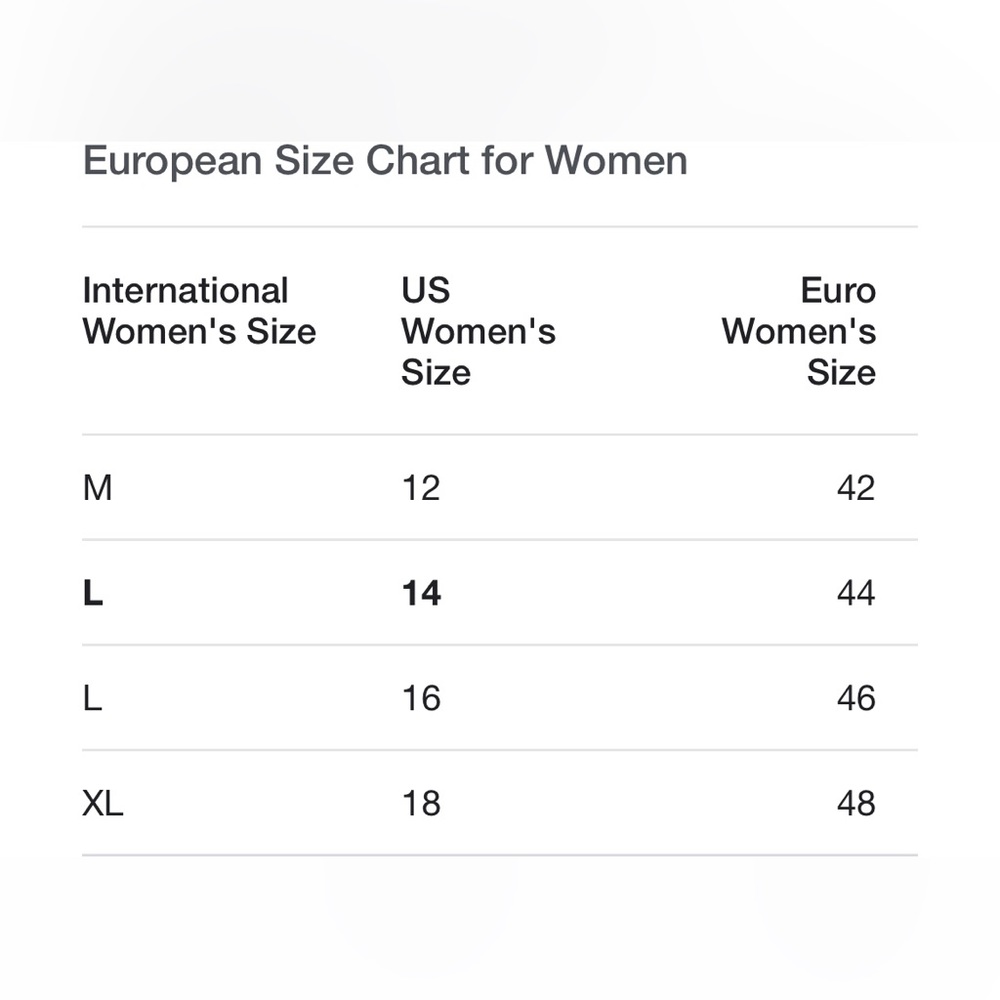Select the bold US size 14 cell

coord(421,593)
